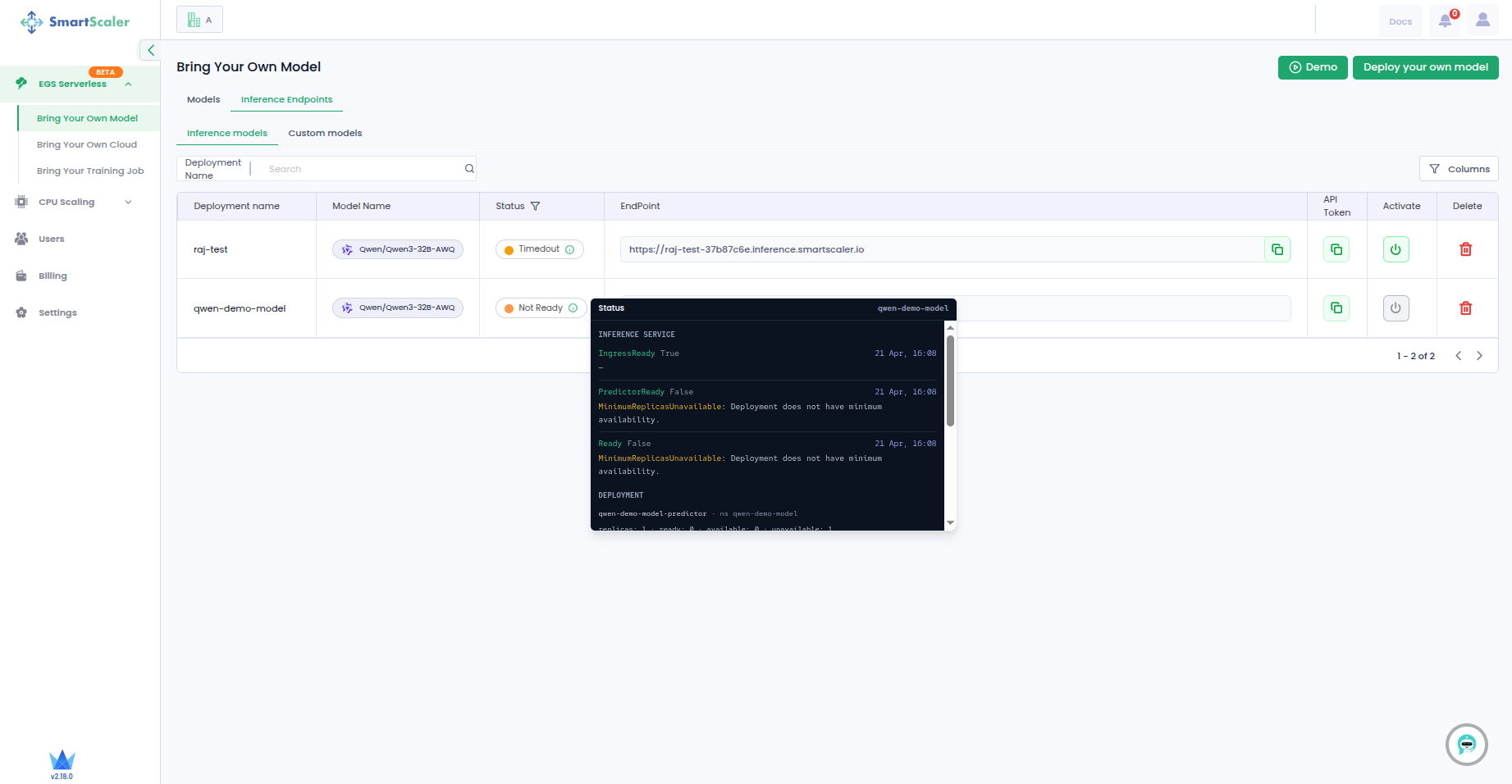Delete the qwen-demo-model deployment
The width and height of the screenshot is (1512, 784).
[x=1465, y=308]
